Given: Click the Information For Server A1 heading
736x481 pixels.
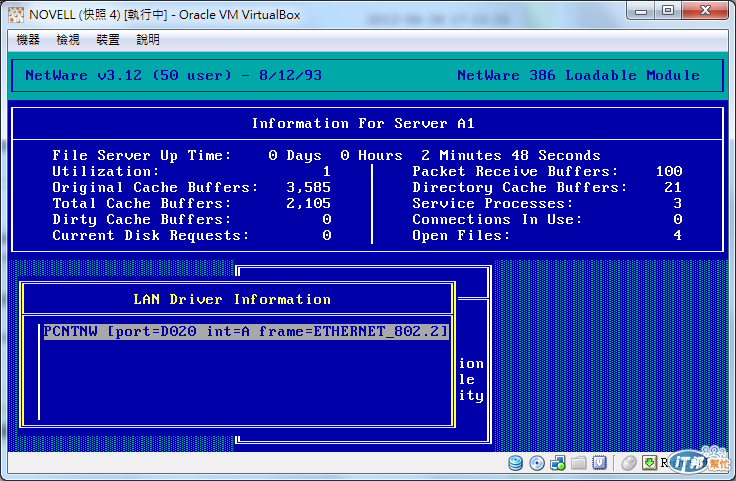Looking at the screenshot, I should [363, 123].
